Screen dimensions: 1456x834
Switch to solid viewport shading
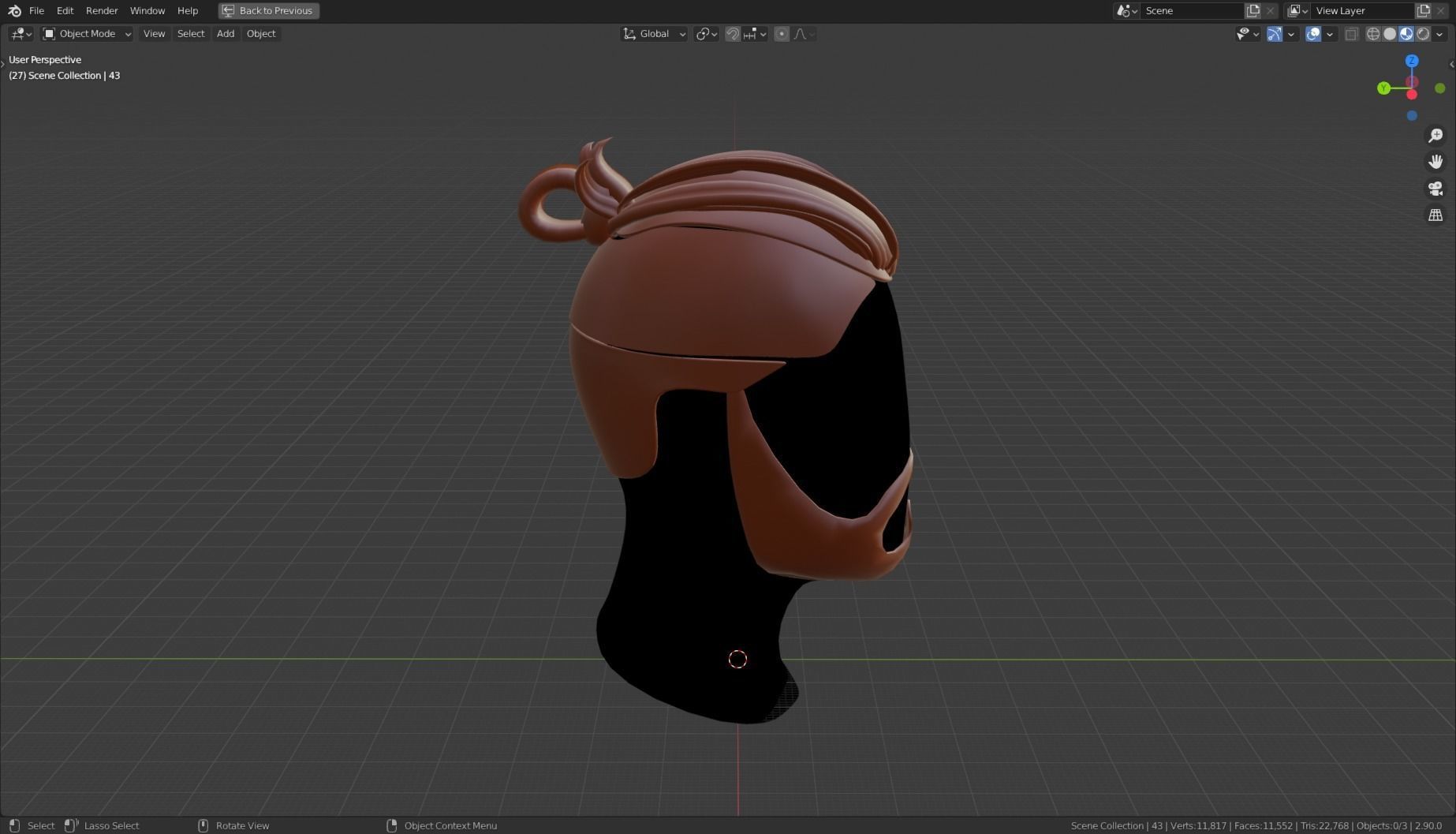coord(1390,34)
